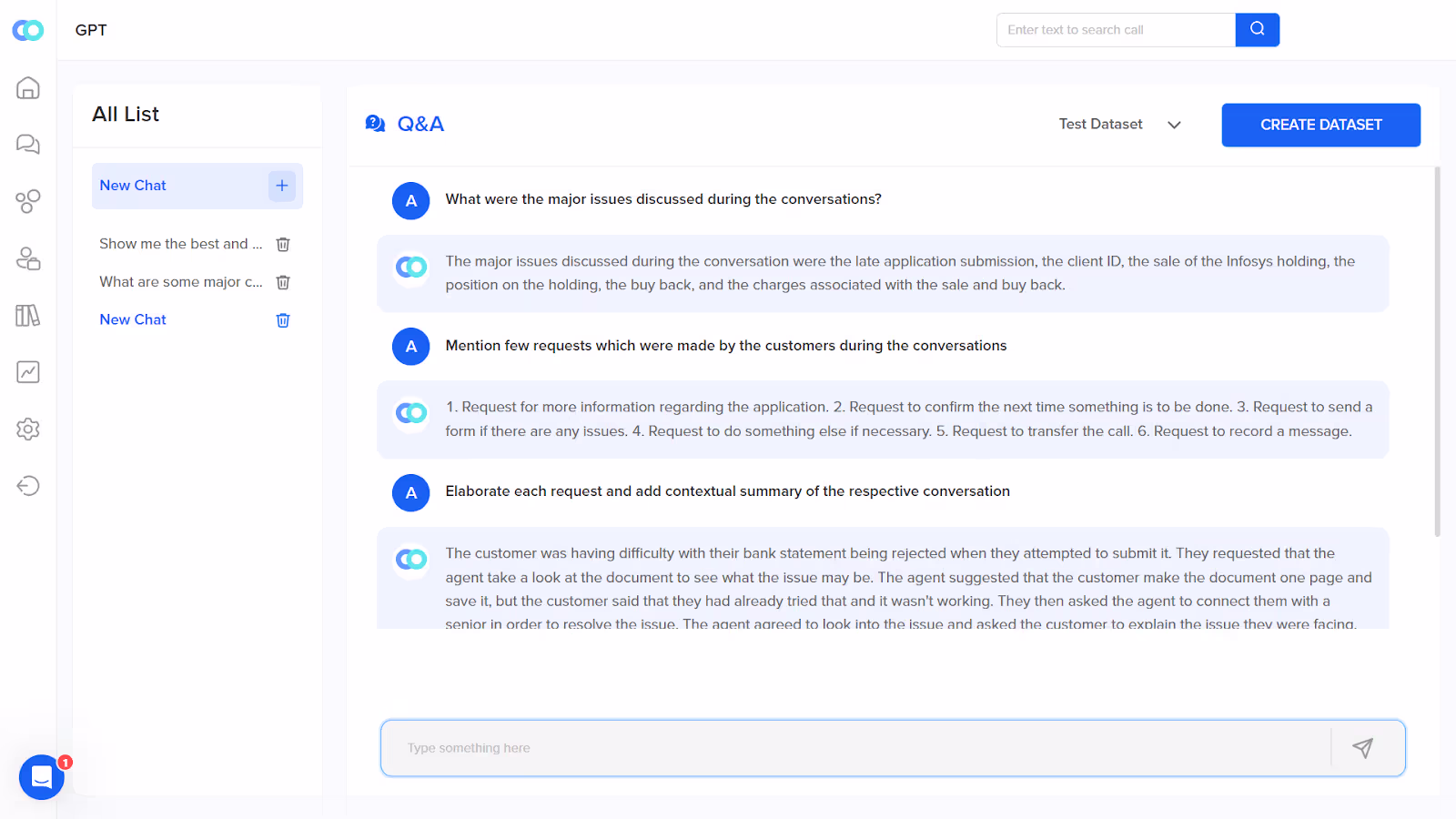Open the Home icon in the sidebar

[x=28, y=87]
